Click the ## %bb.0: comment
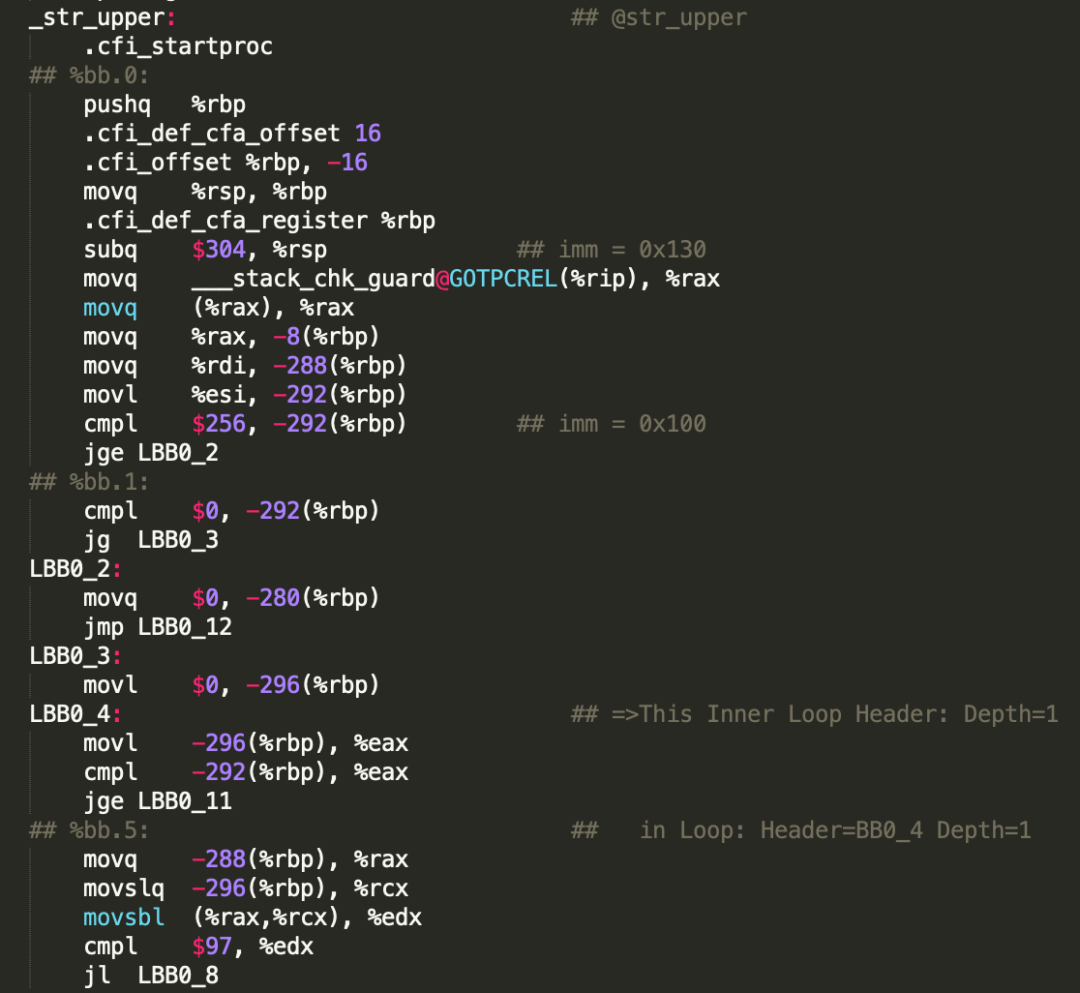Image resolution: width=1080 pixels, height=993 pixels. coord(89,76)
